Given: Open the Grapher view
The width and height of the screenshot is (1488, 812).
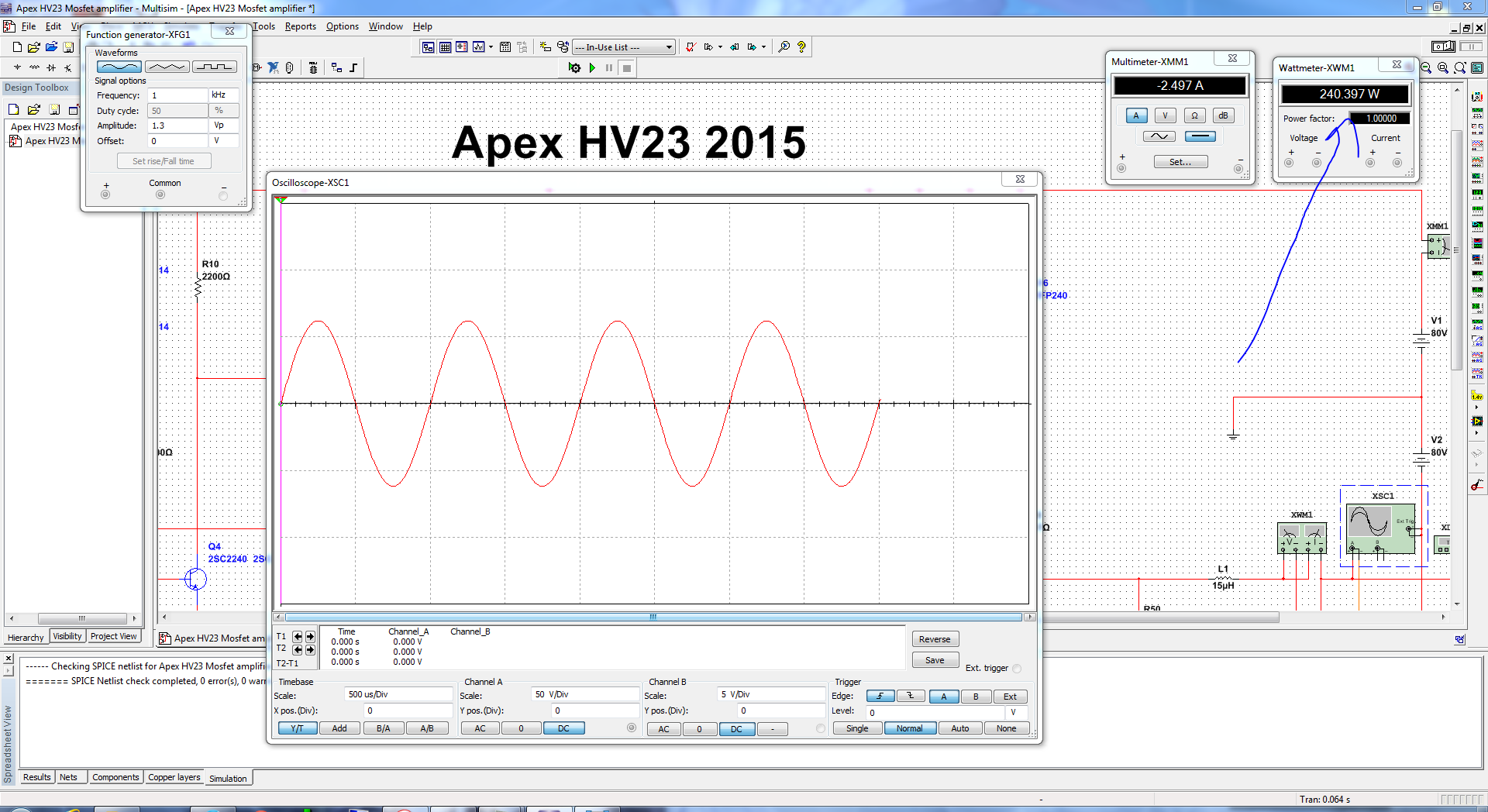Looking at the screenshot, I should tap(478, 47).
